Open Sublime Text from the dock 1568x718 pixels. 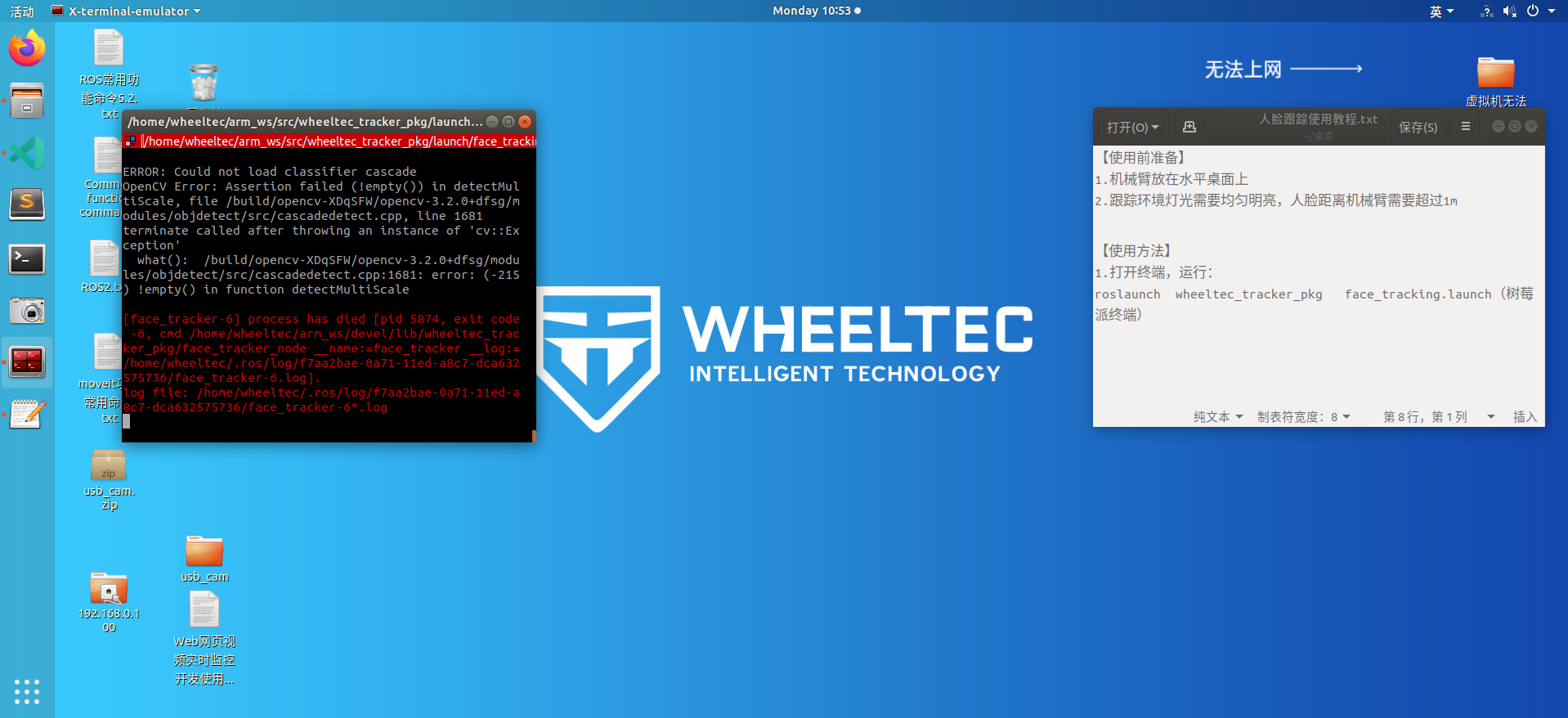pos(27,204)
